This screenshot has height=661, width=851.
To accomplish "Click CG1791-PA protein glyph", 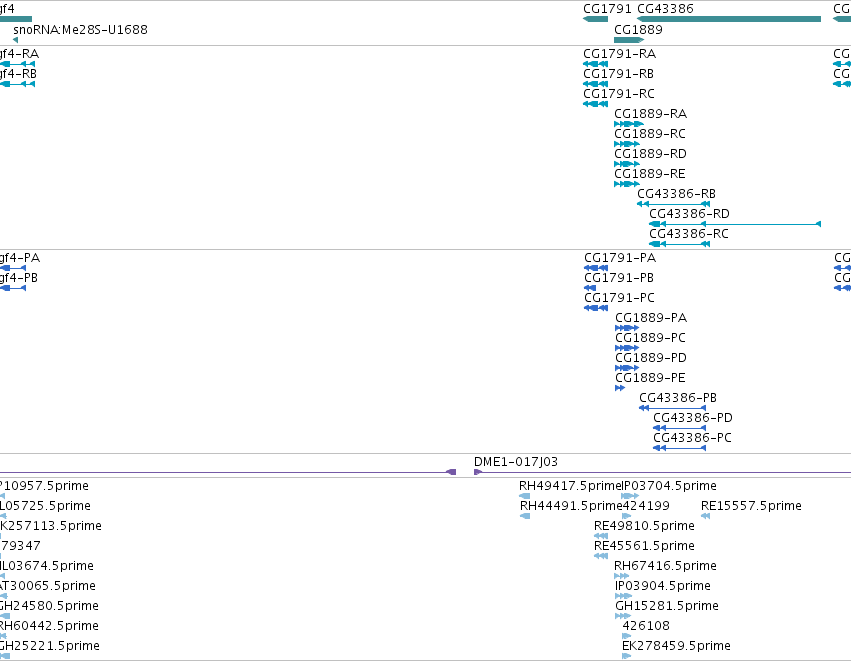I will click(x=596, y=268).
